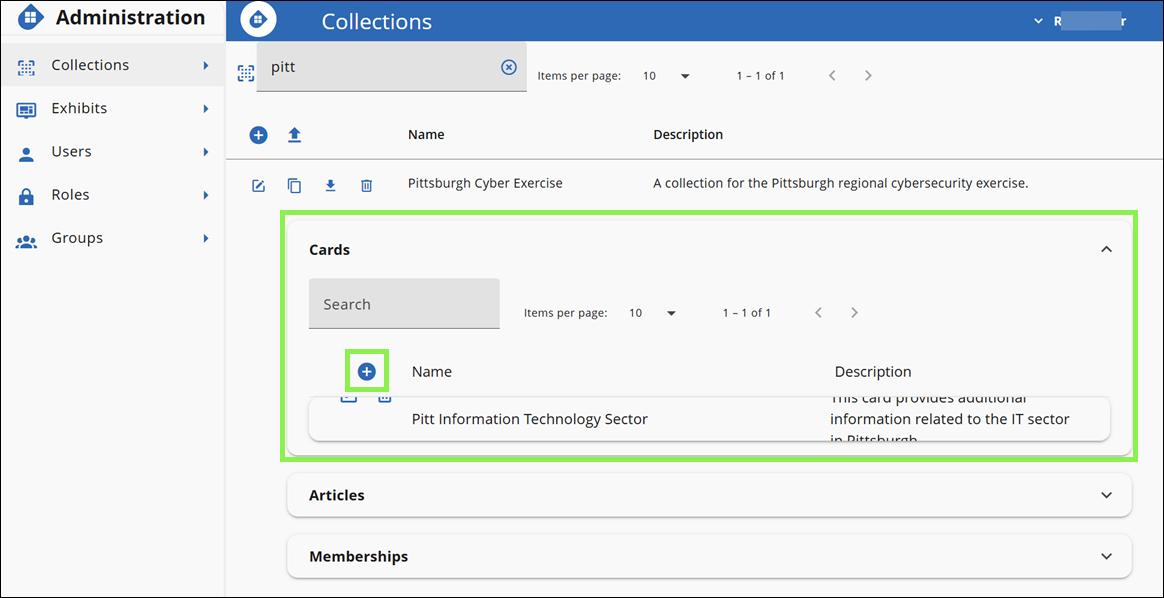Screen dimensions: 1164x598
Task: Download Pittsburgh Cyber Exercise collection
Action: coord(330,185)
